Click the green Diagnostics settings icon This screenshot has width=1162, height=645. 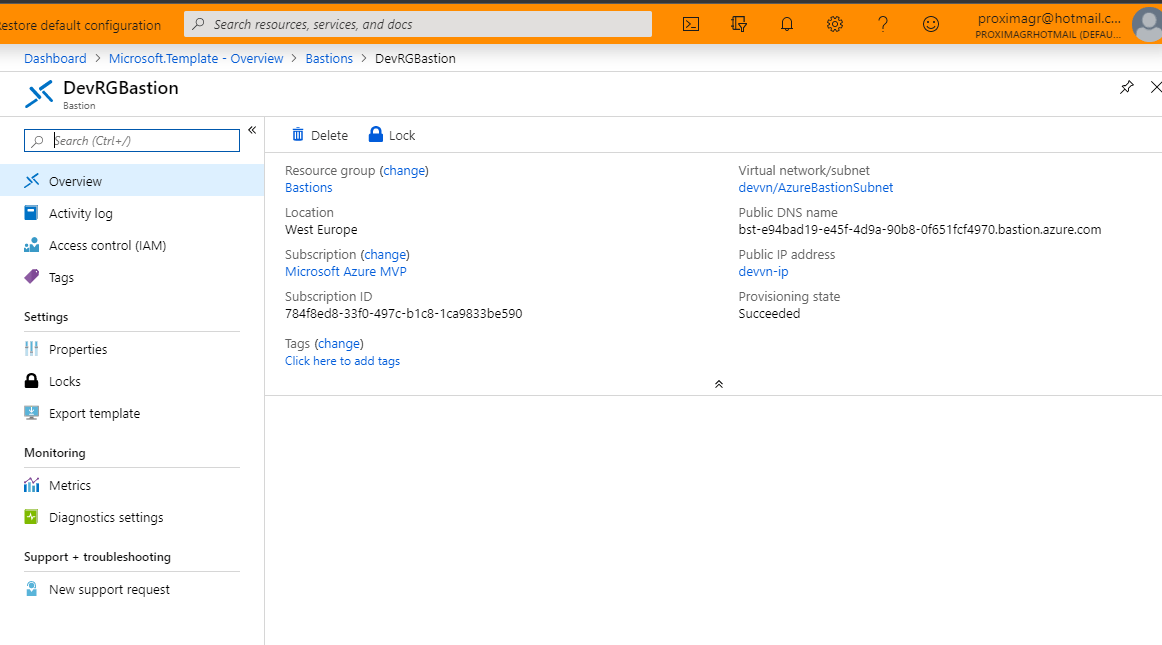[31, 517]
